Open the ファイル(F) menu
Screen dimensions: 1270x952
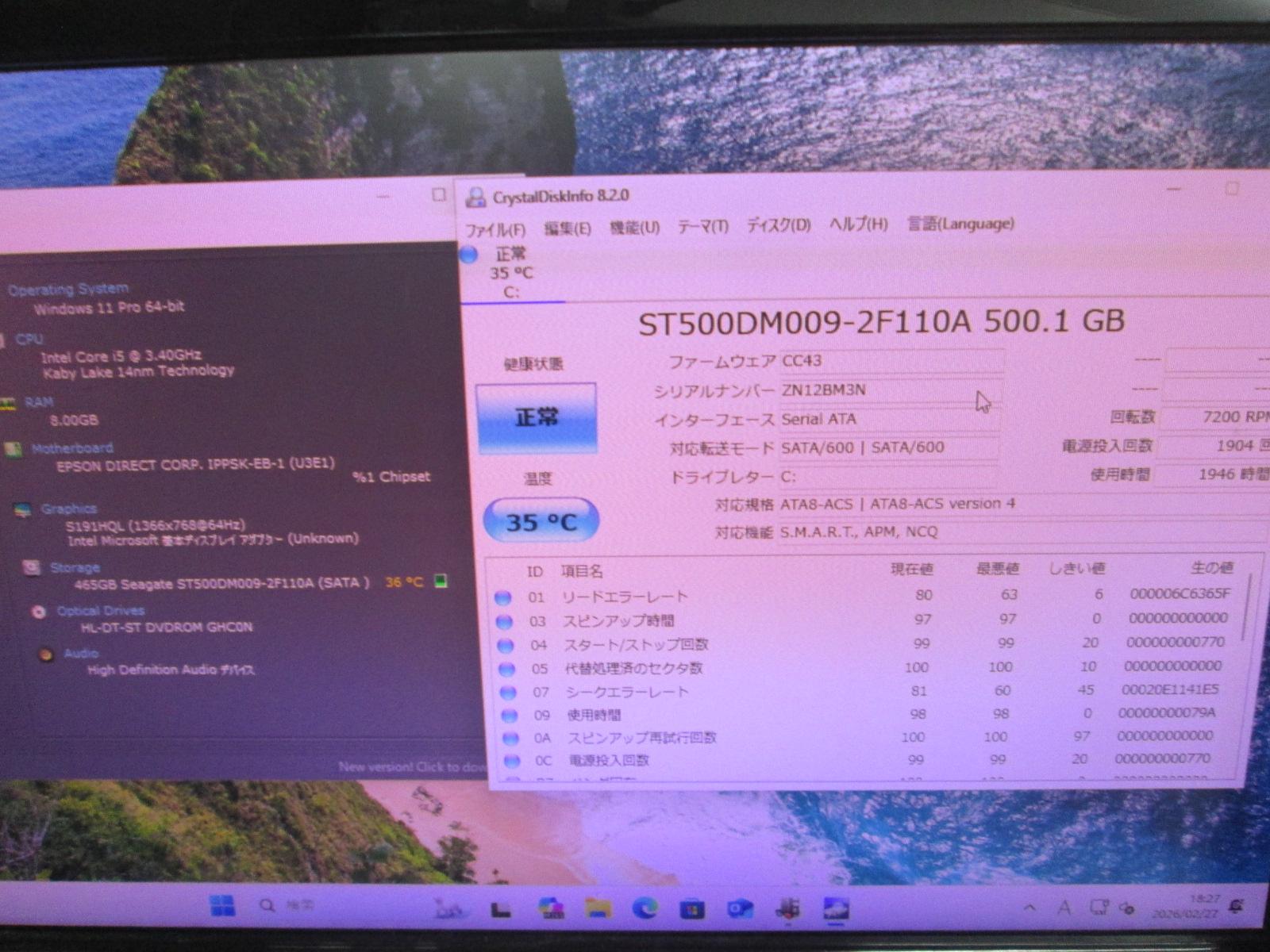pos(495,230)
